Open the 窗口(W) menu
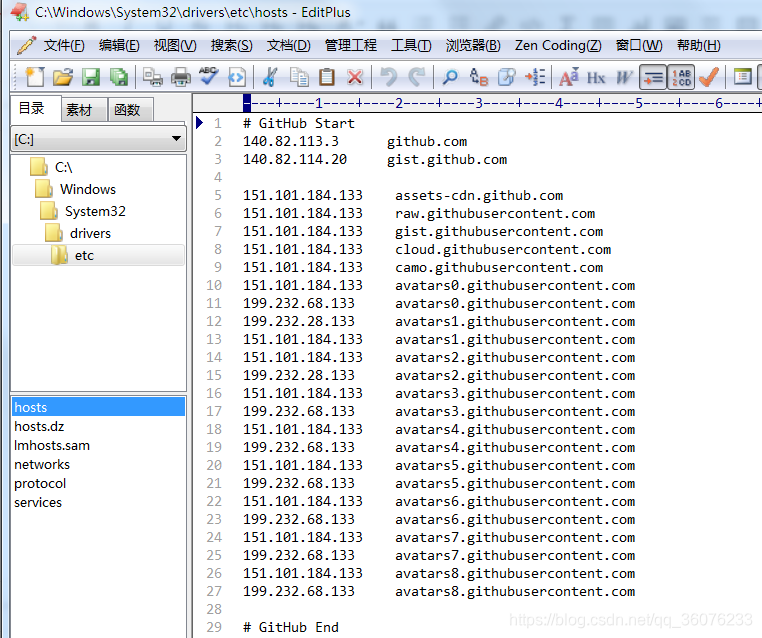The width and height of the screenshot is (762, 638). tap(639, 45)
